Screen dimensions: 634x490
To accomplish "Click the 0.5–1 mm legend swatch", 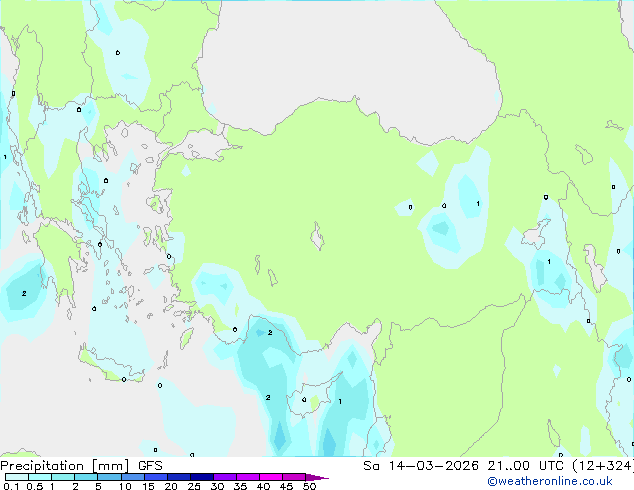I will (40, 477).
